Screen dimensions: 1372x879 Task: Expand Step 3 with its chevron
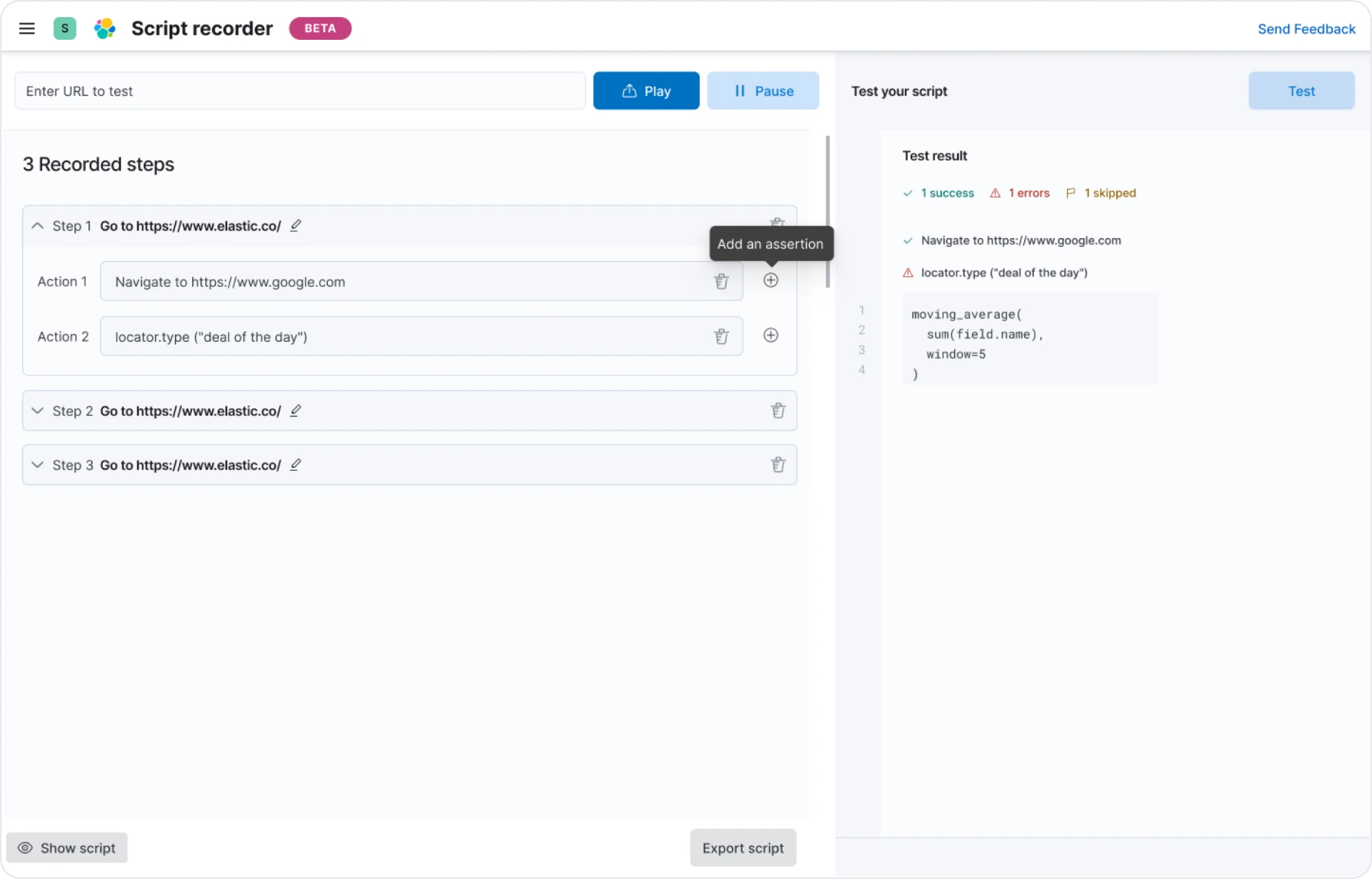[x=38, y=465]
